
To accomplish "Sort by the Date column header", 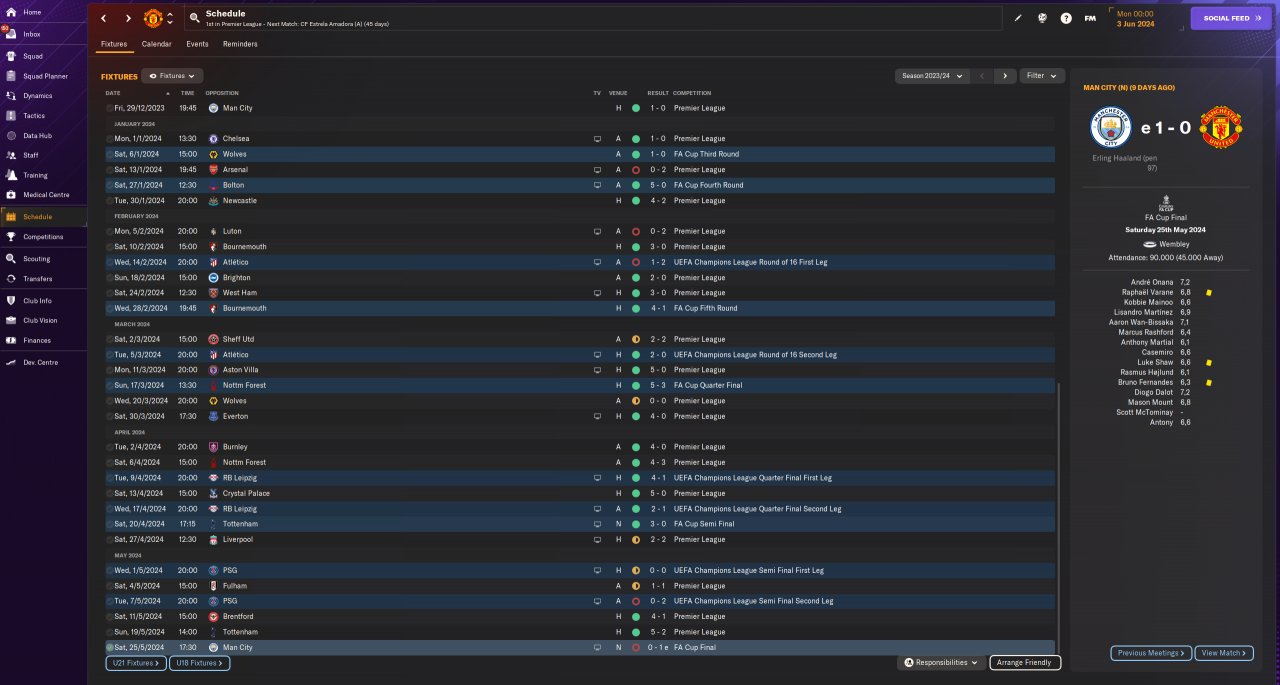I will (x=113, y=93).
